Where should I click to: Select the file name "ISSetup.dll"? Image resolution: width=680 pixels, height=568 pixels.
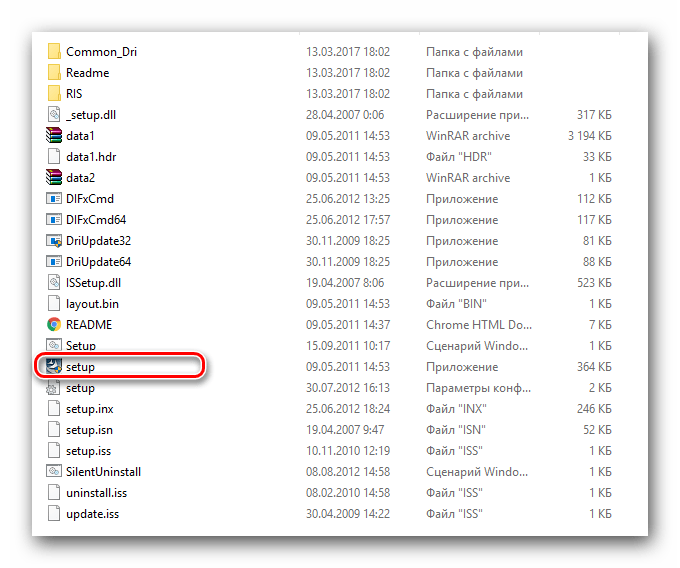tap(93, 283)
